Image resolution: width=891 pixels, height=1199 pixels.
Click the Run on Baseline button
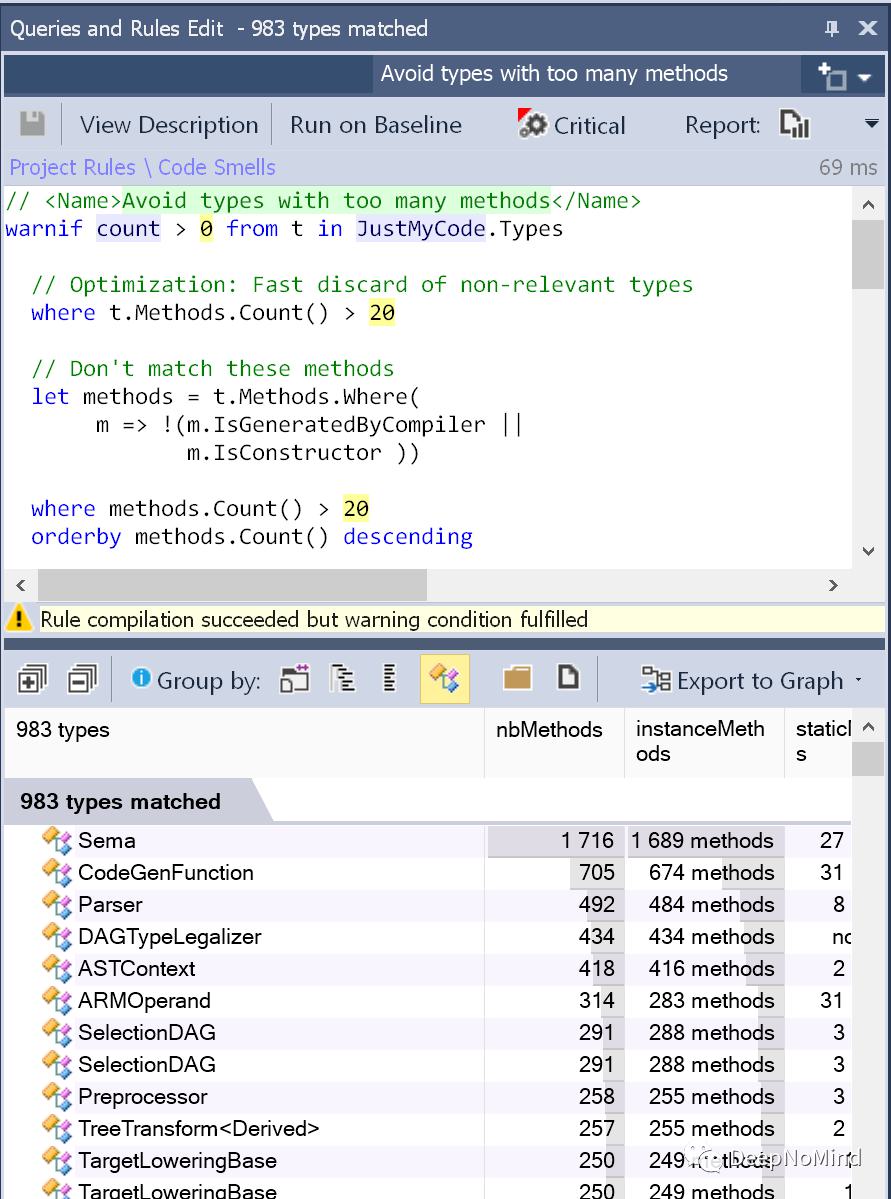coord(376,125)
